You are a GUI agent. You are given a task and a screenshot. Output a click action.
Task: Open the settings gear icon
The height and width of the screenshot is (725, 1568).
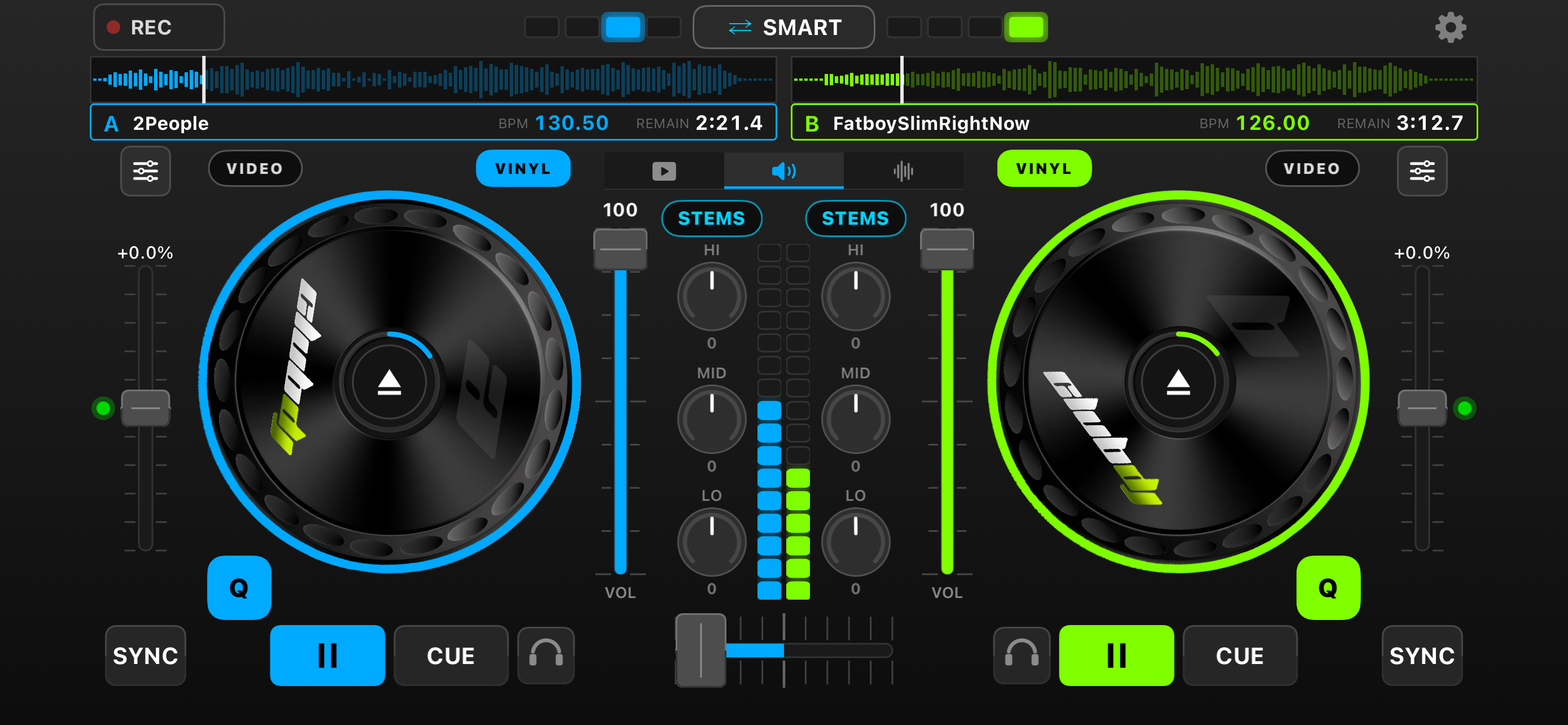pos(1451,28)
